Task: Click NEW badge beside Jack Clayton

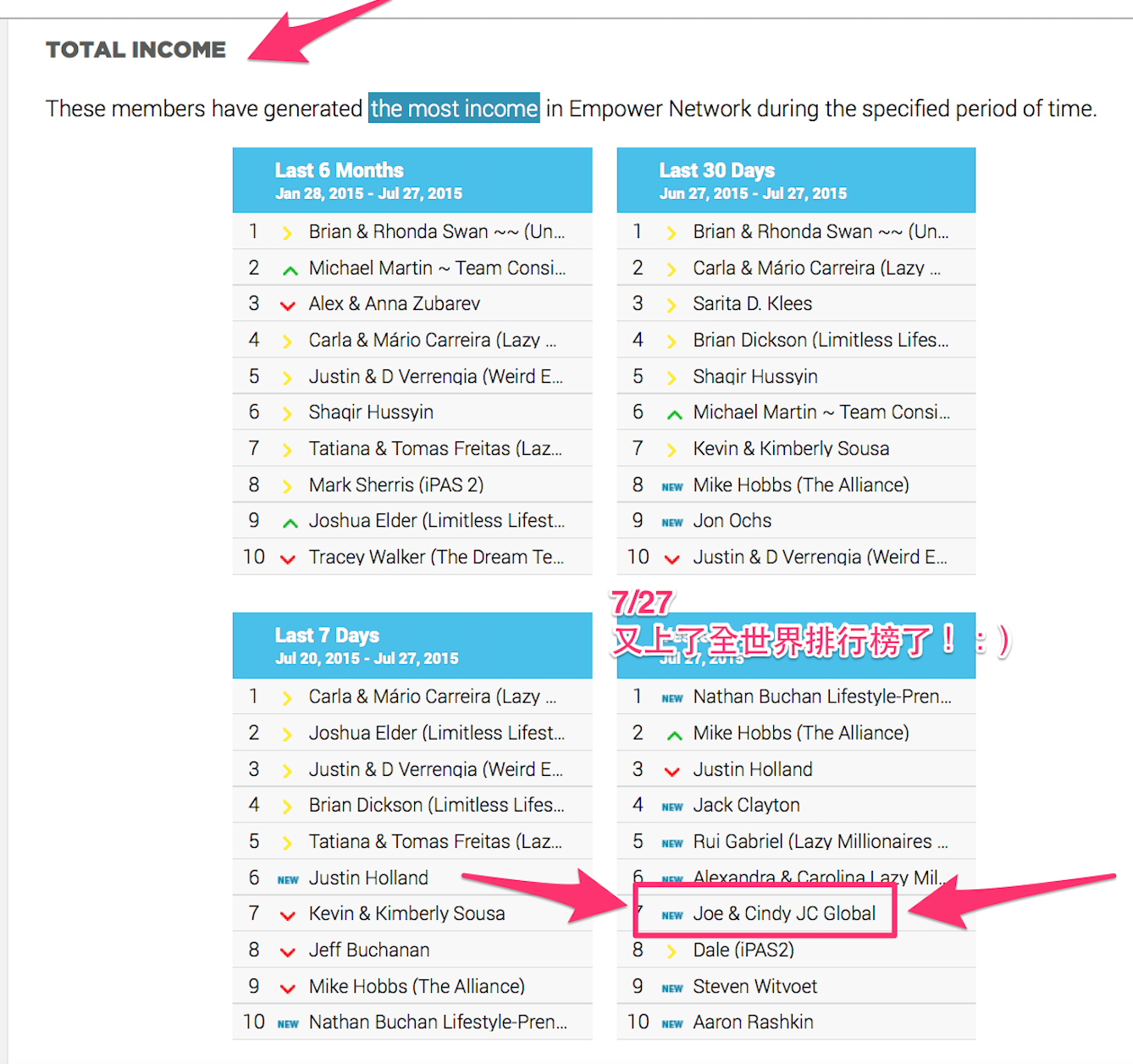Action: pos(672,806)
